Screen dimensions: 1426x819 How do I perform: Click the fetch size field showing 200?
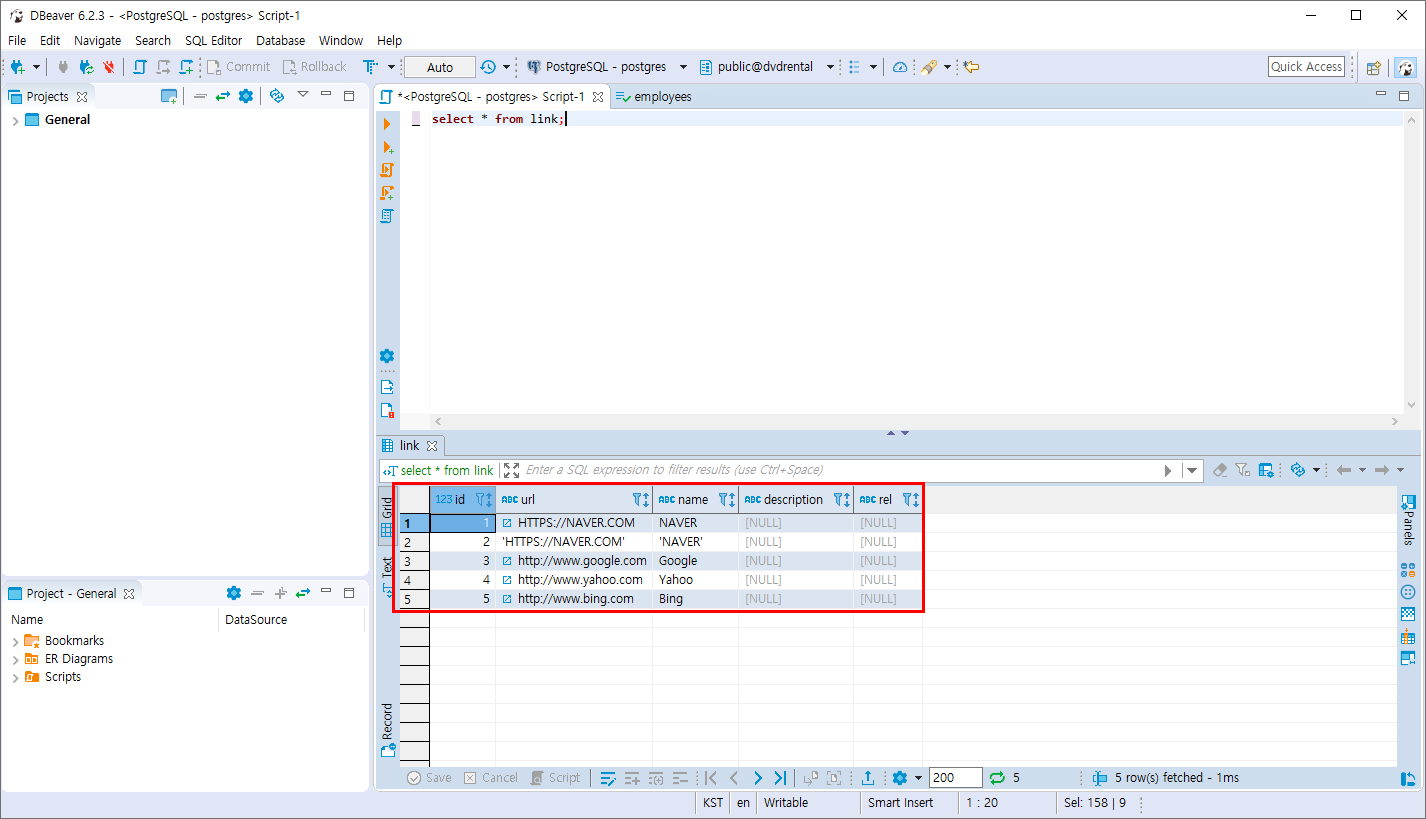[x=955, y=778]
